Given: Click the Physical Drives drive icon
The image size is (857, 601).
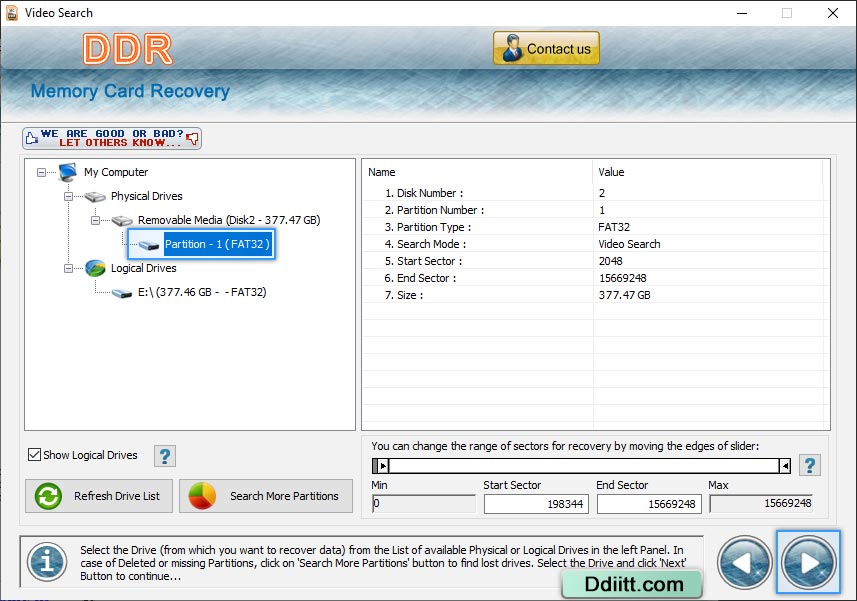Looking at the screenshot, I should [95, 197].
